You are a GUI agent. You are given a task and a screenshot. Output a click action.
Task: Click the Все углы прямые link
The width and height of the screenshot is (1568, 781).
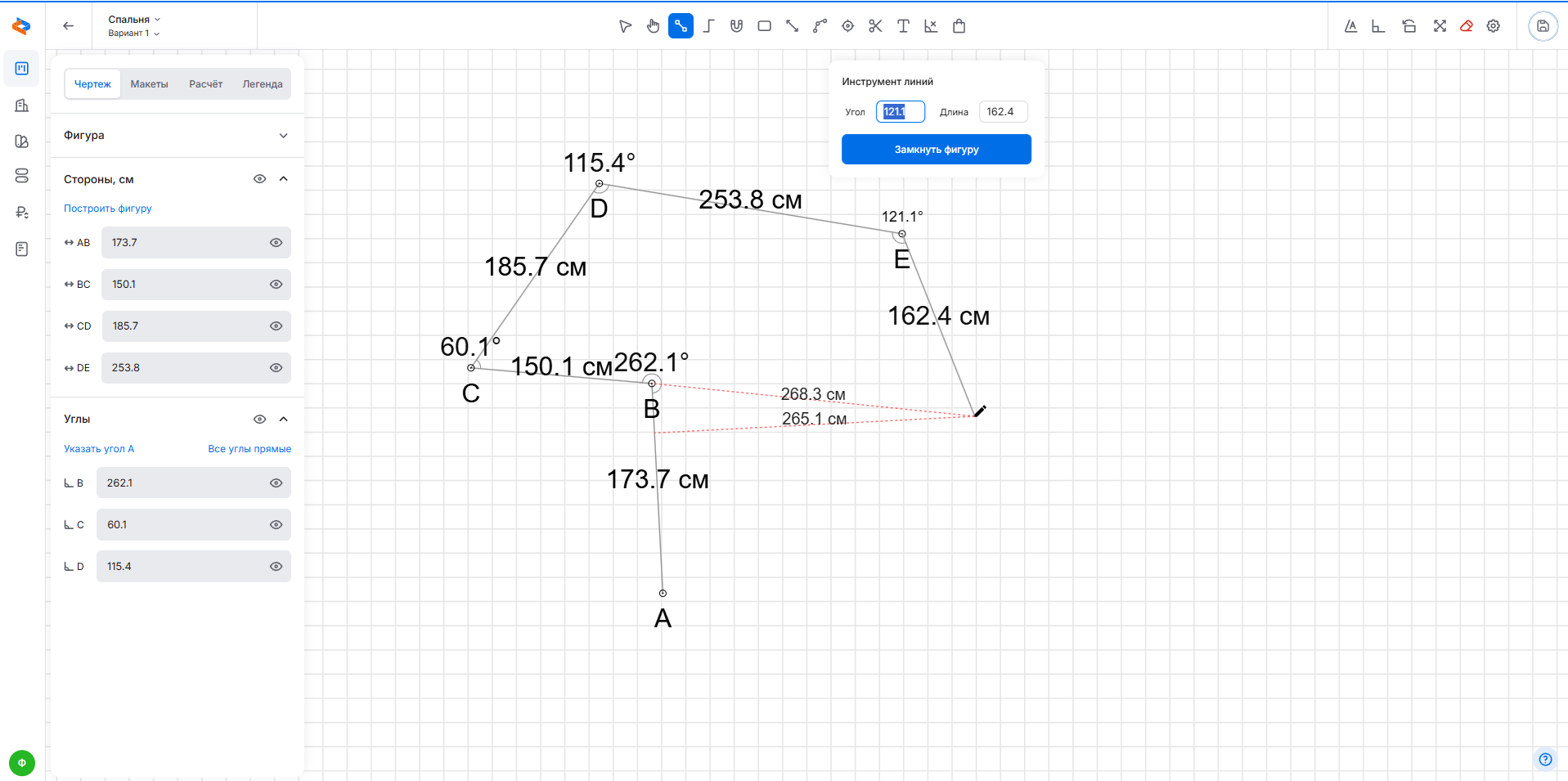click(249, 449)
